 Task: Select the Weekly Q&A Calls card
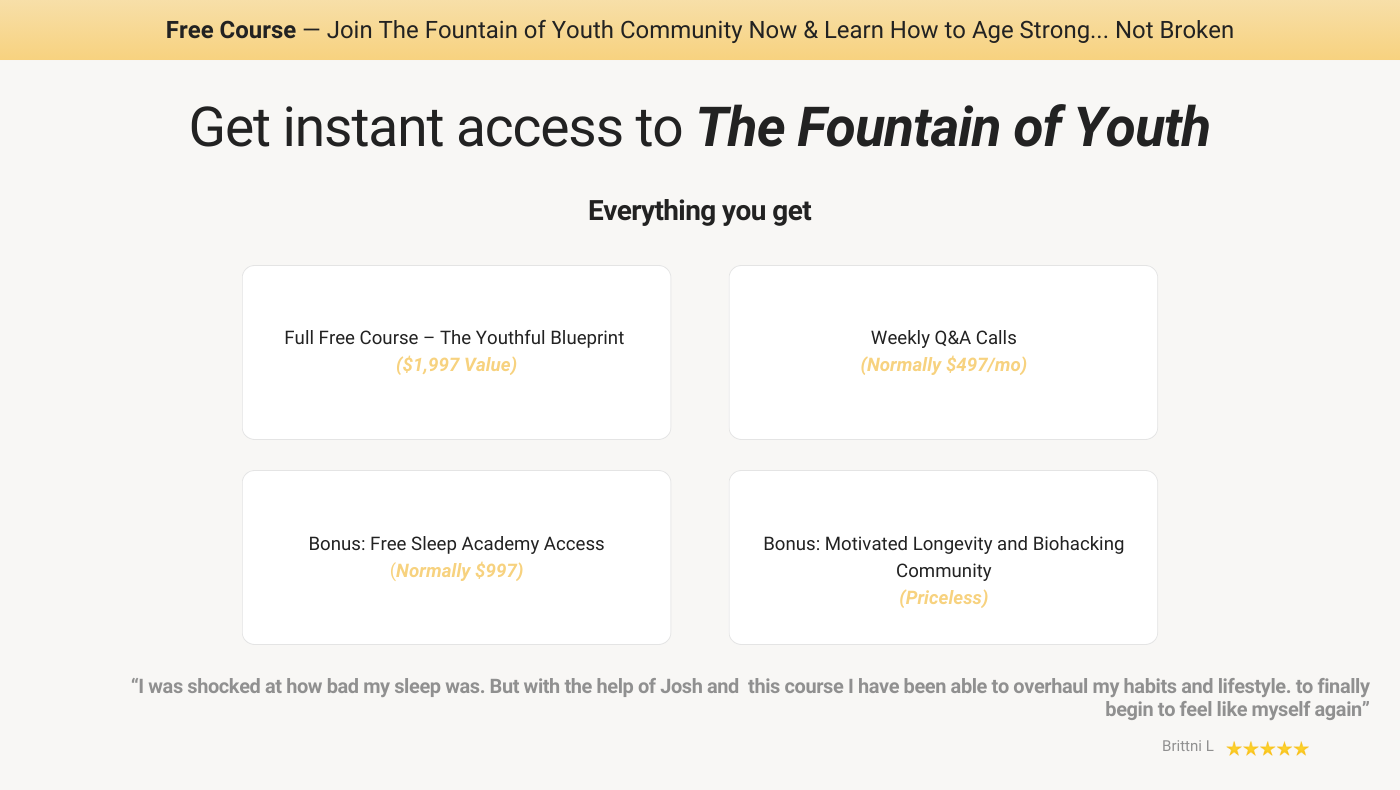pyautogui.click(x=943, y=352)
